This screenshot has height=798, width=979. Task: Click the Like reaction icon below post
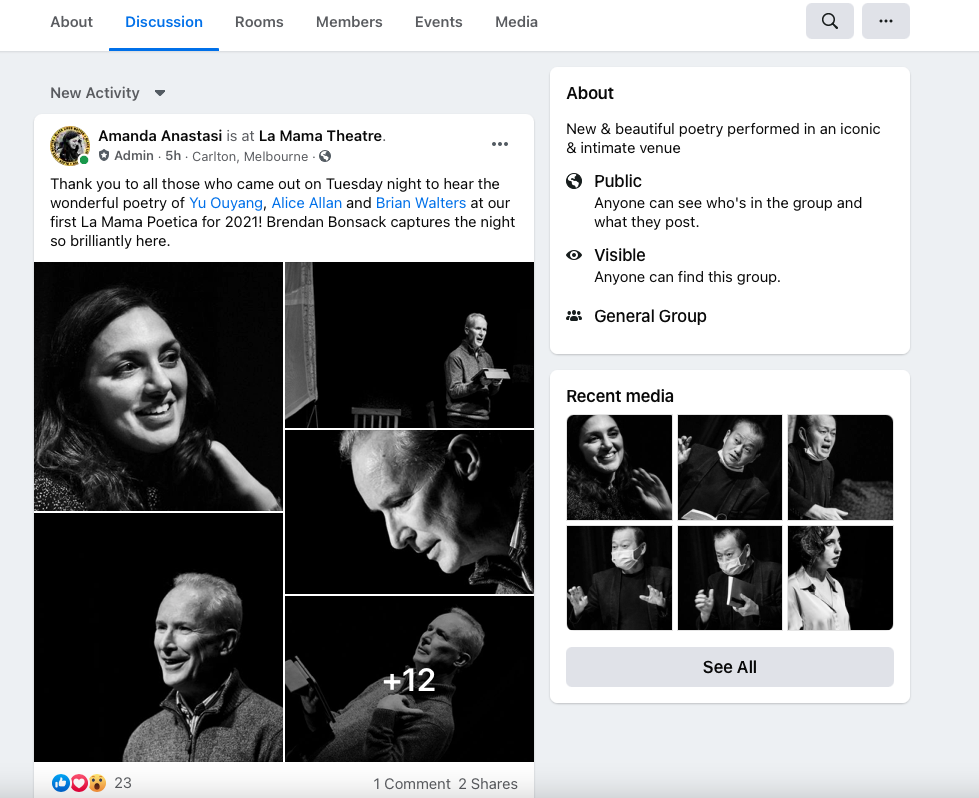coord(61,782)
